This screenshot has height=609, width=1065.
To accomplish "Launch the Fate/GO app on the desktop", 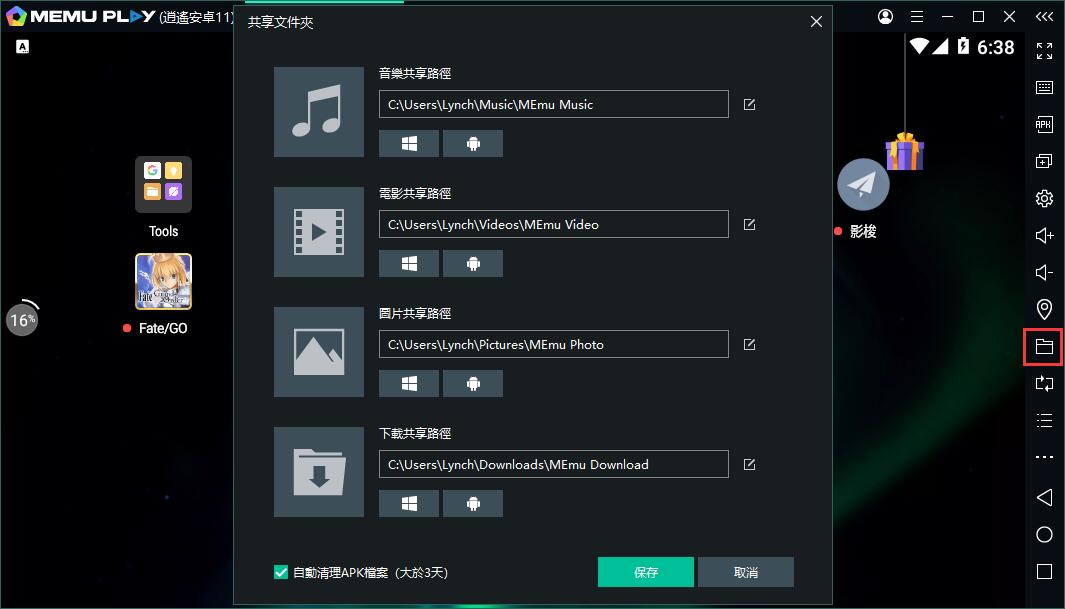I will coord(162,282).
